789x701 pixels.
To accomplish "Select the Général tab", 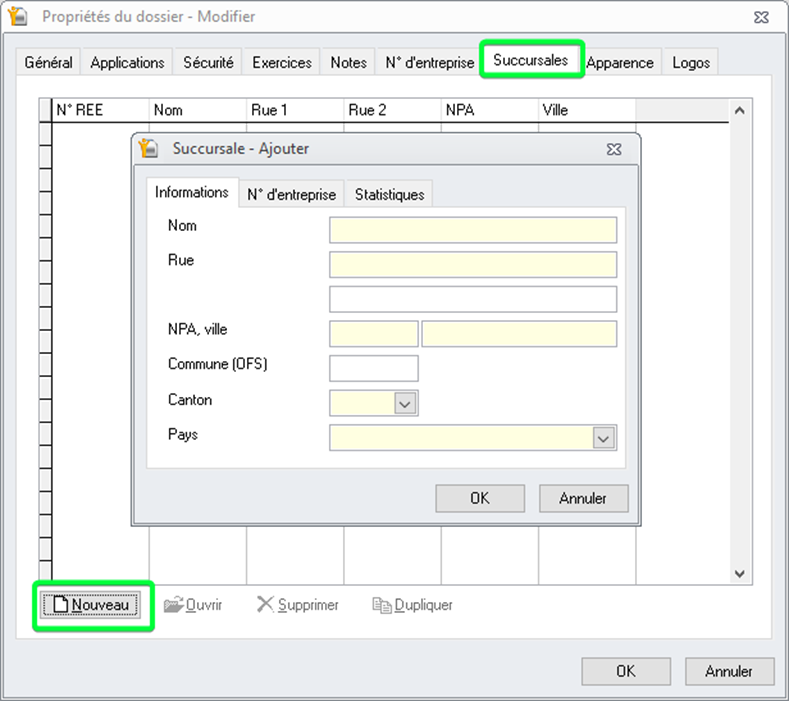I will pyautogui.click(x=48, y=62).
